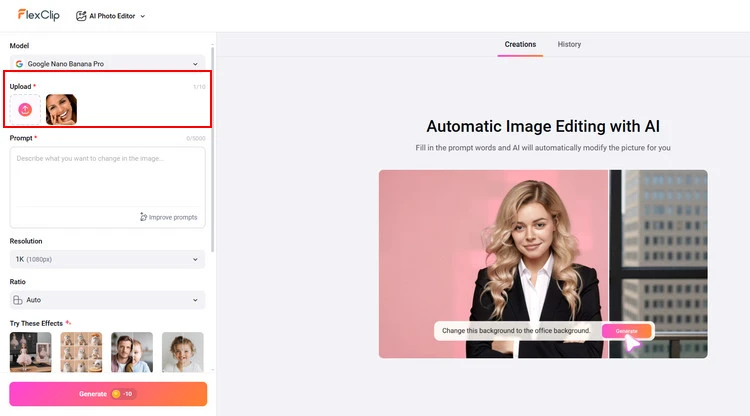Click the Generate button

coord(108,394)
